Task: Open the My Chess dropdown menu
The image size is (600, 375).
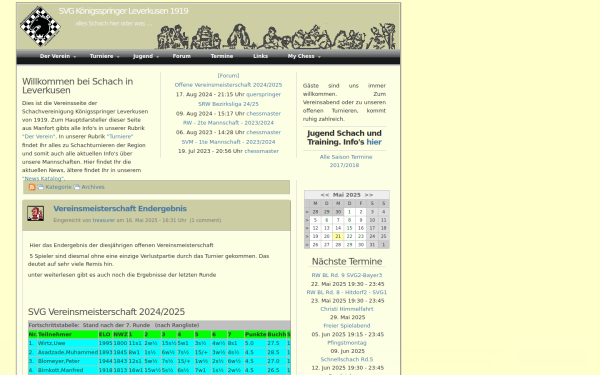Action: click(x=304, y=56)
